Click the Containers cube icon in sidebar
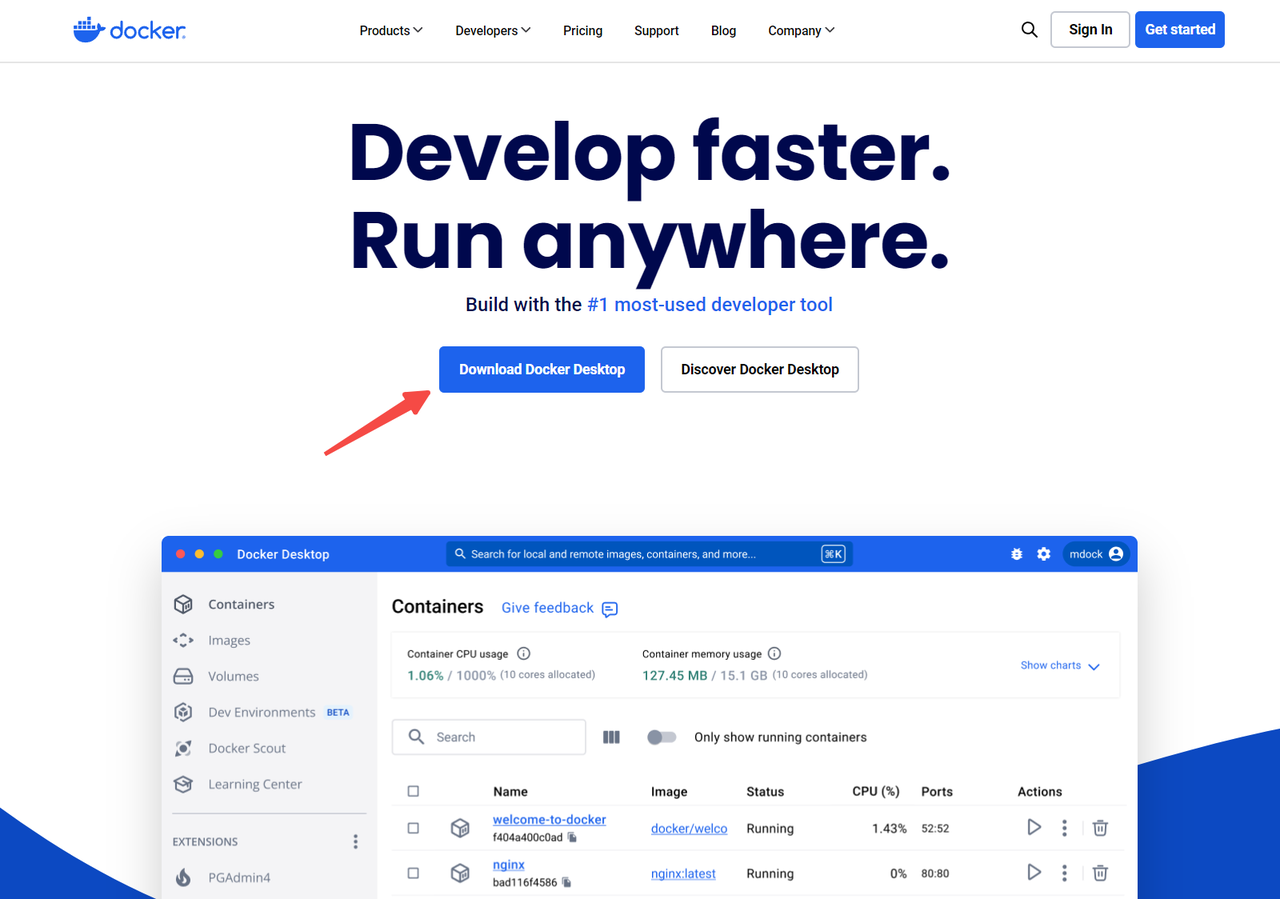The image size is (1280, 899). [183, 604]
